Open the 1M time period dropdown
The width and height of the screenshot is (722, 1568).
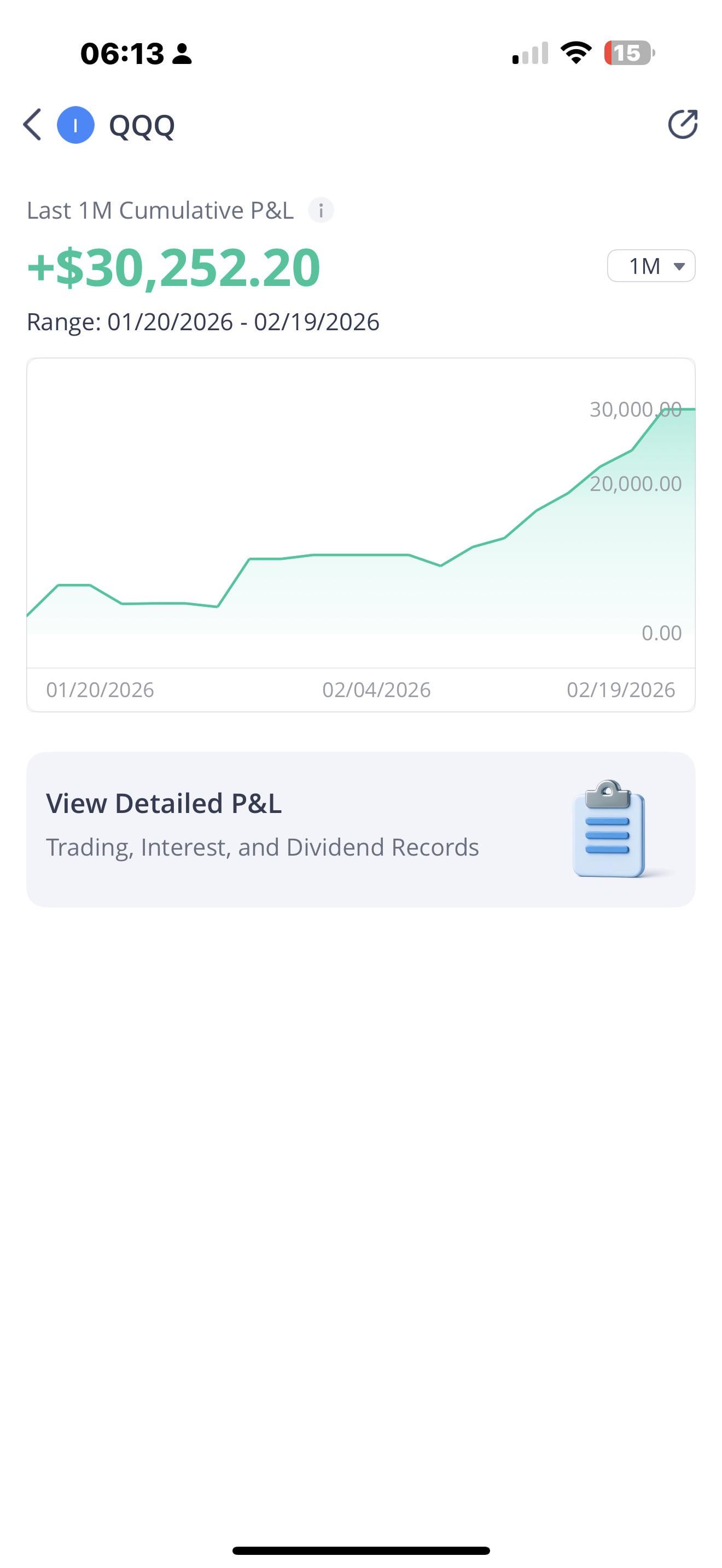point(651,266)
